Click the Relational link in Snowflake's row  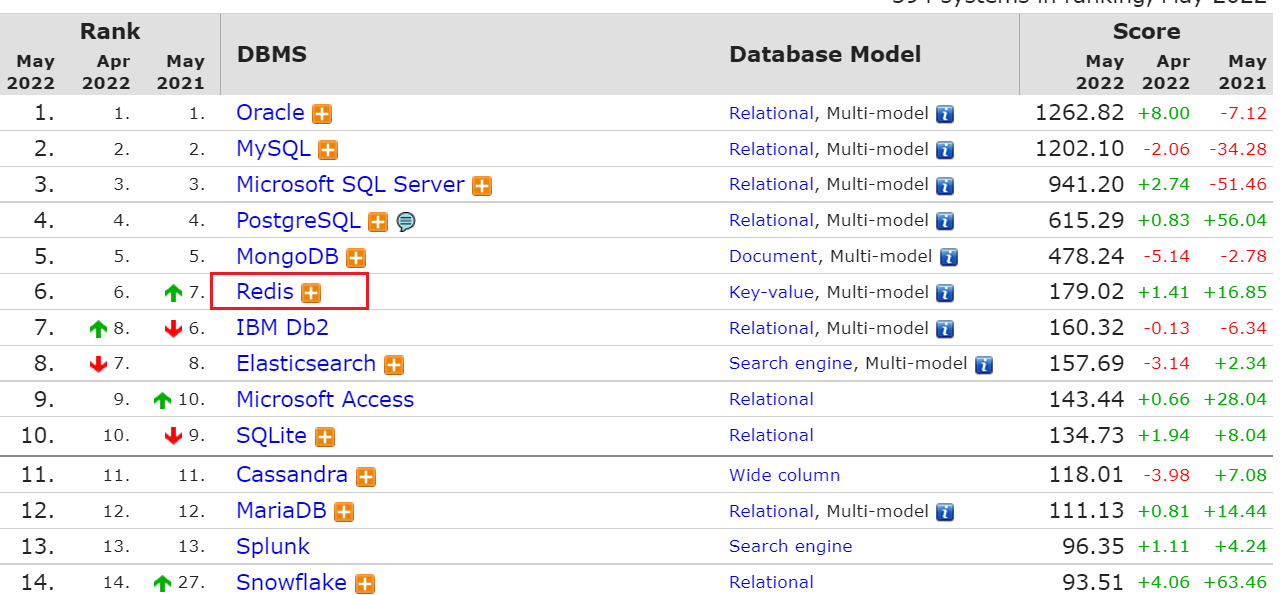coord(771,582)
